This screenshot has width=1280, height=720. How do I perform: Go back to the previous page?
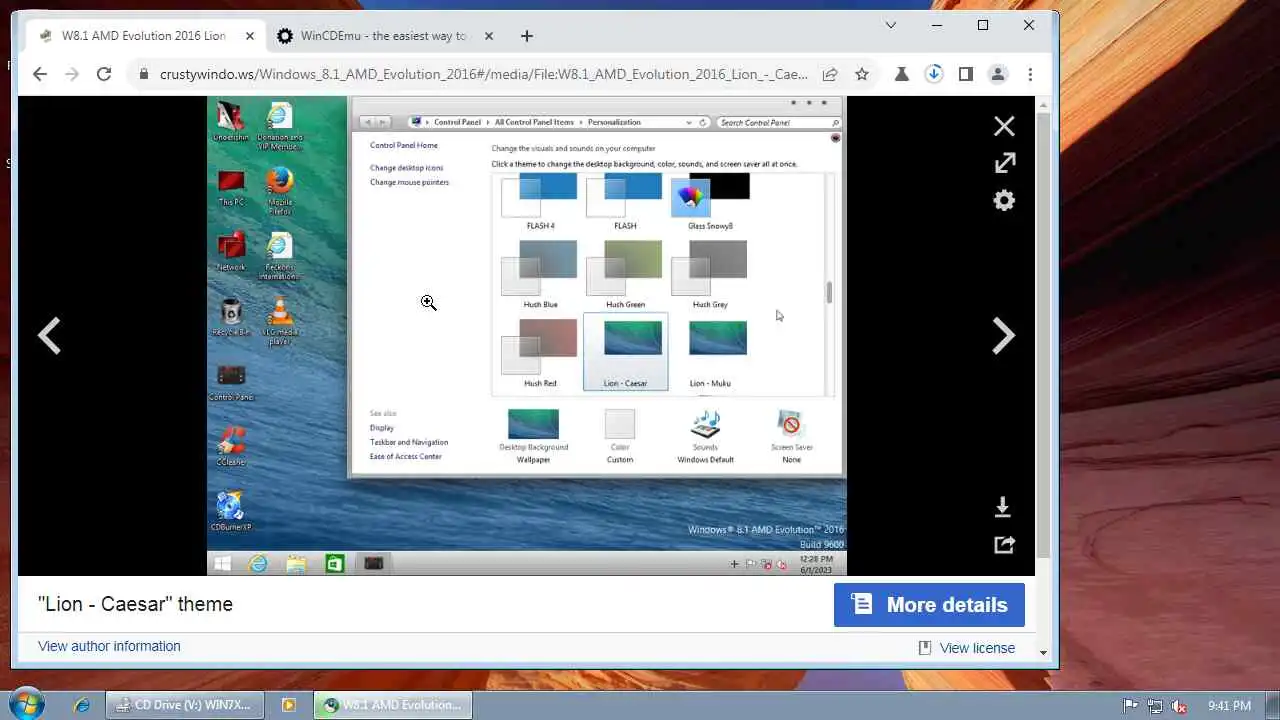click(x=40, y=74)
